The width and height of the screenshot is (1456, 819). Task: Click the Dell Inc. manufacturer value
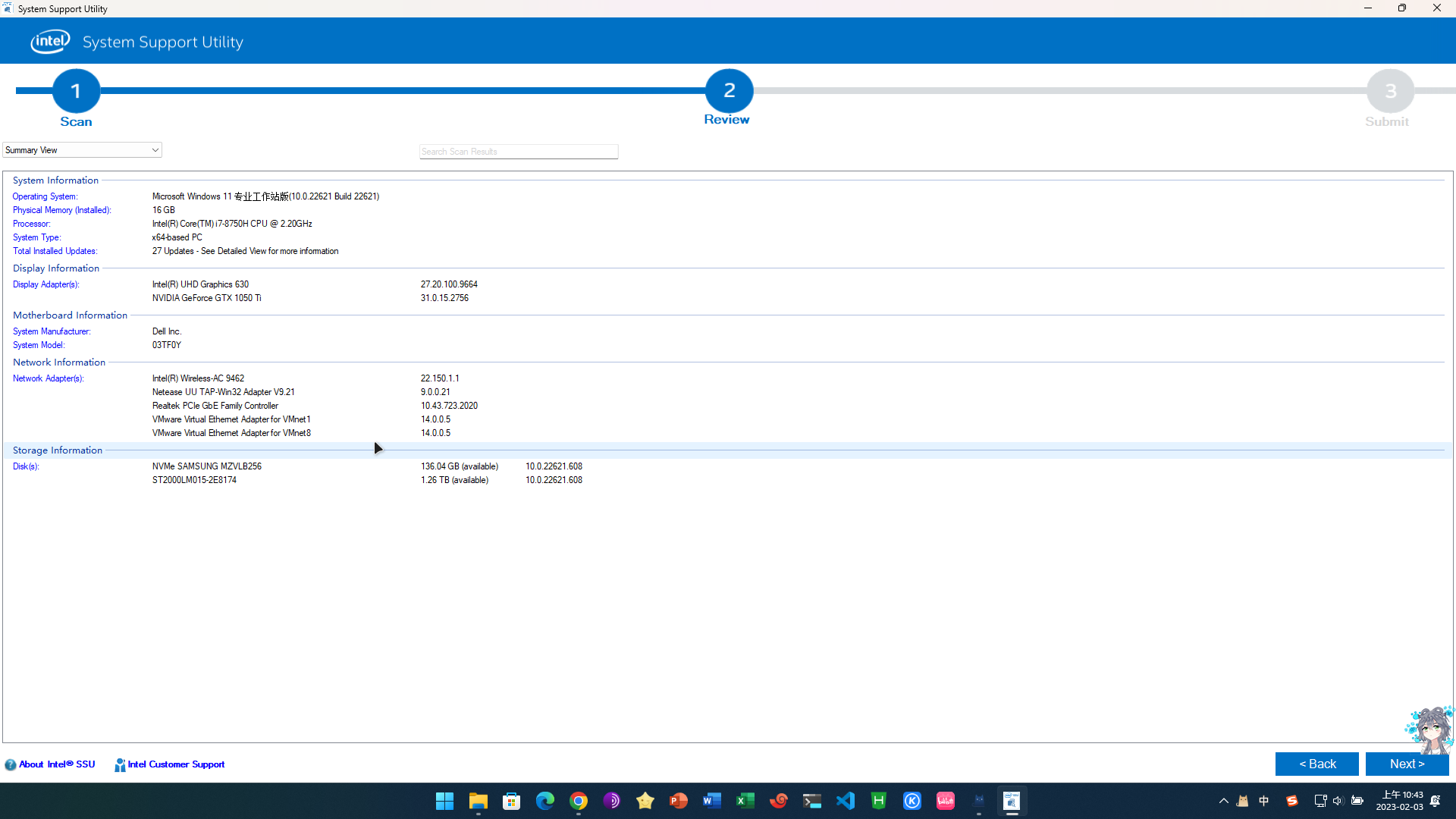click(x=167, y=331)
